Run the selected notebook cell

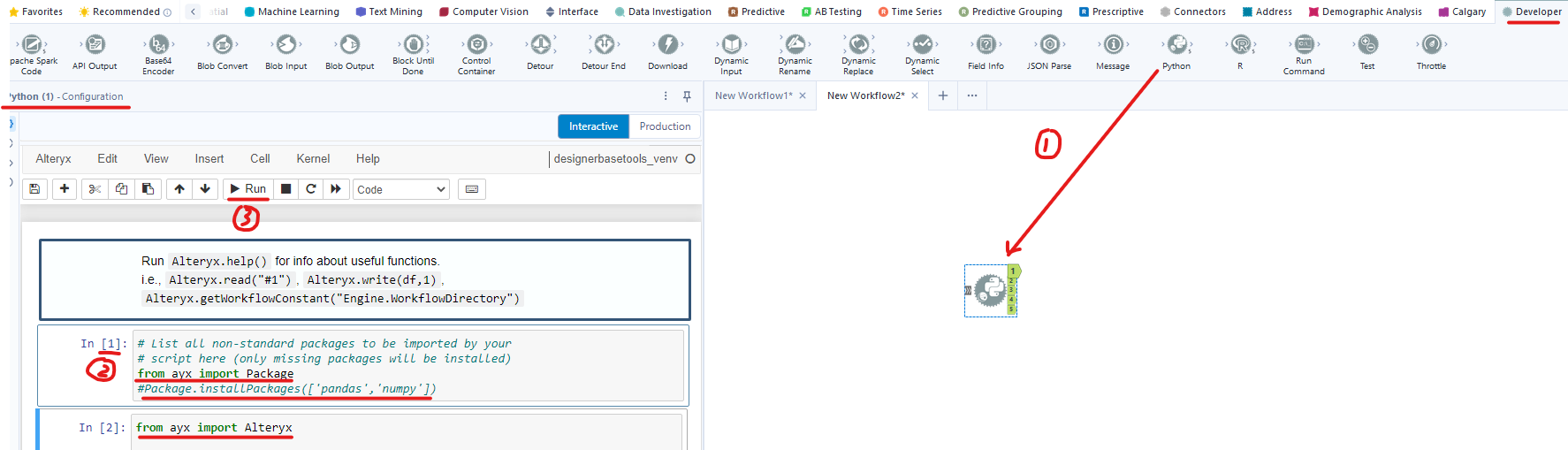[248, 188]
